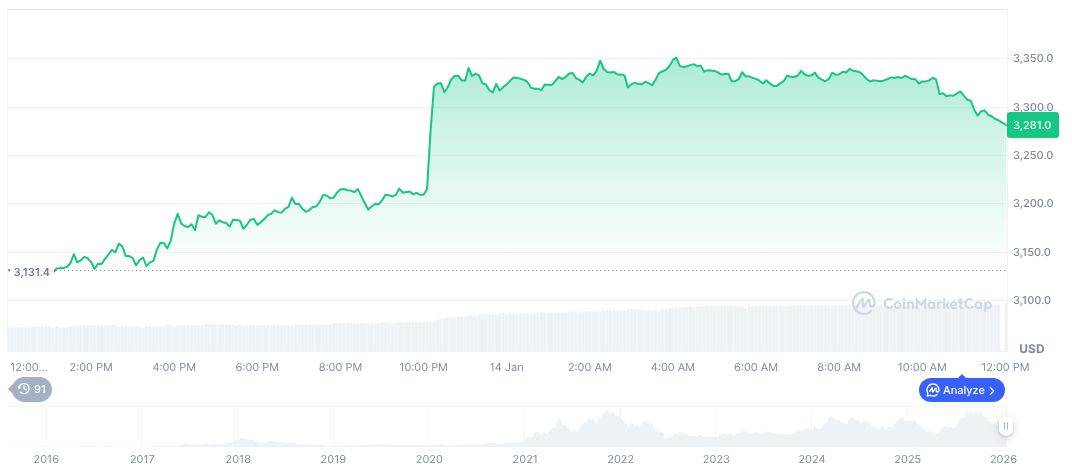
Task: Select 2021 on the overview timeline
Action: [525, 459]
